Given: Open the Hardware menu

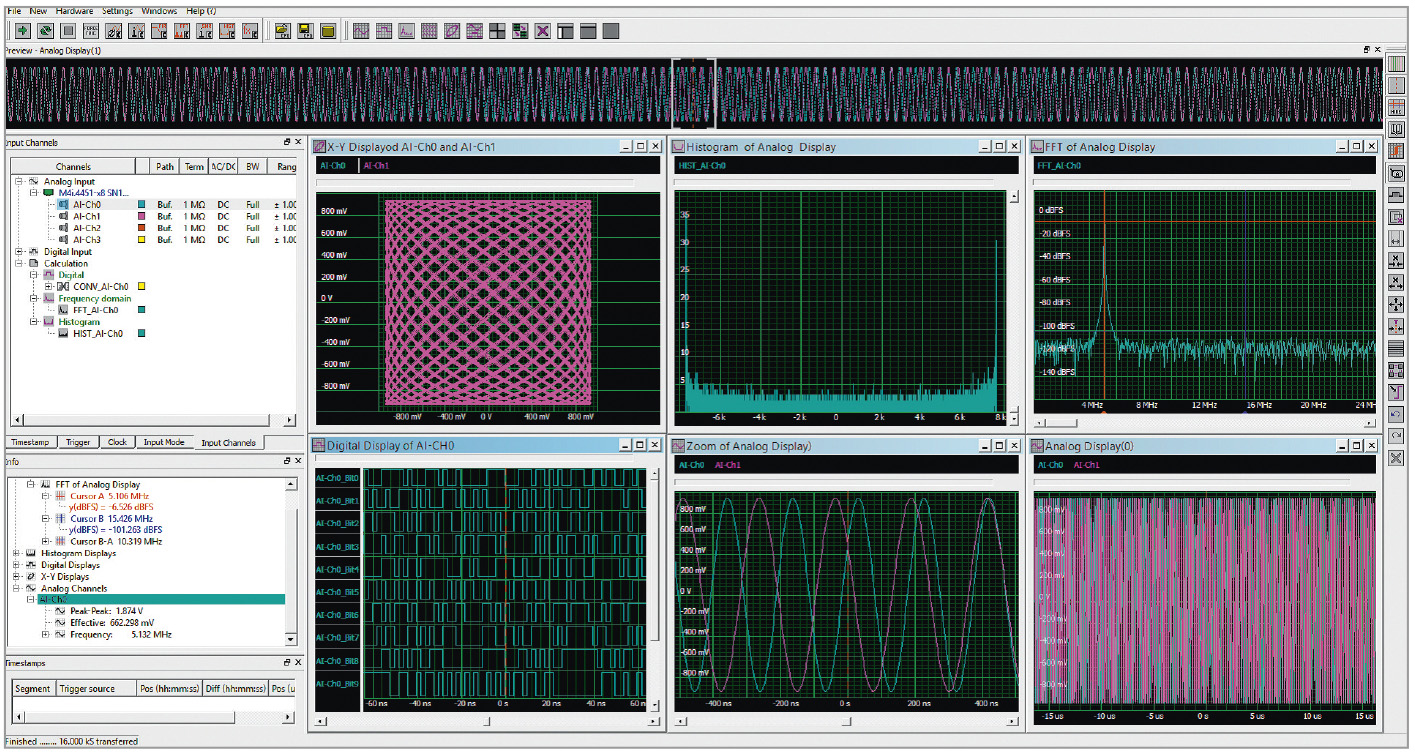Looking at the screenshot, I should click(74, 11).
